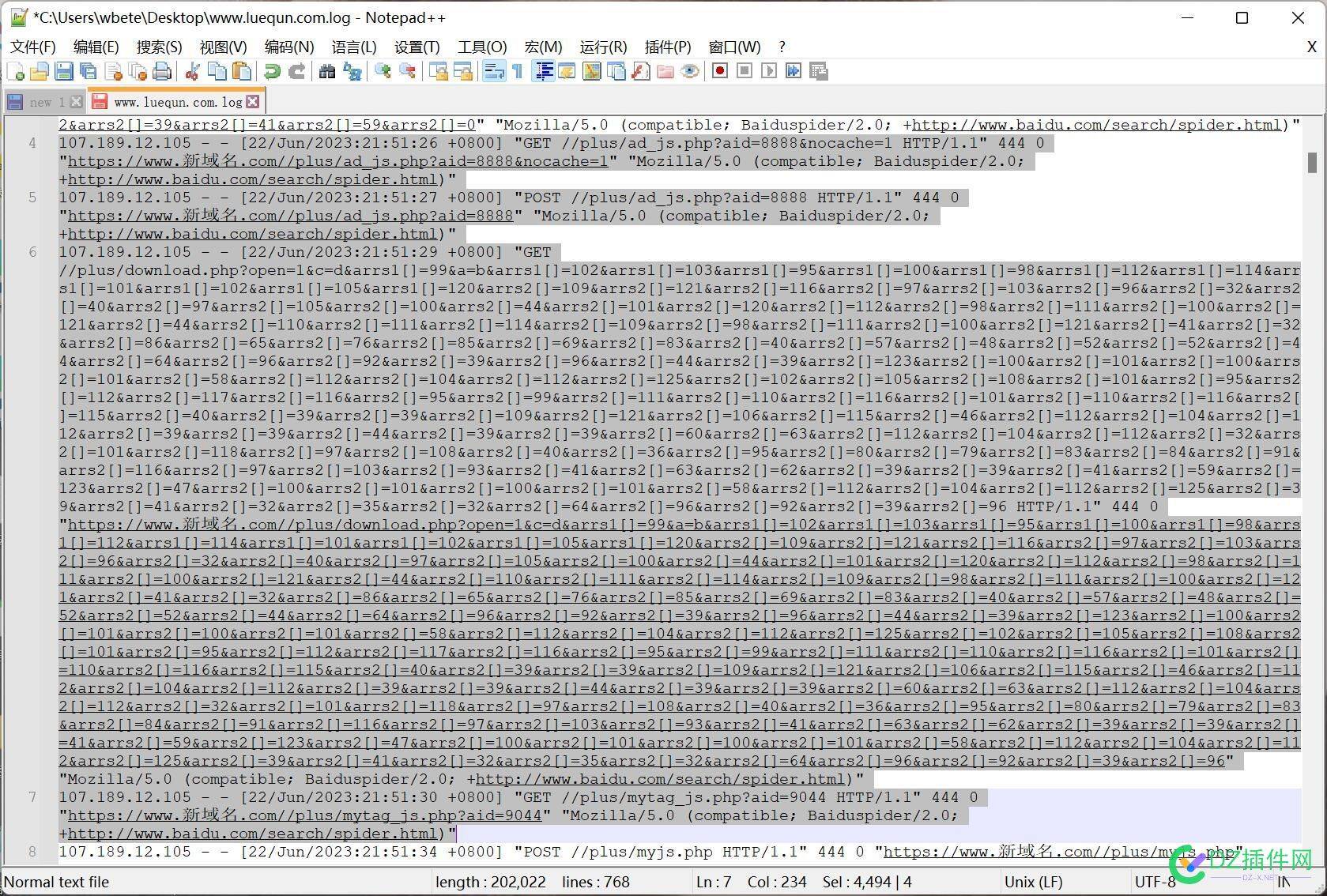Click the Print toolbar icon
This screenshot has height=896, width=1327.
pos(162,72)
